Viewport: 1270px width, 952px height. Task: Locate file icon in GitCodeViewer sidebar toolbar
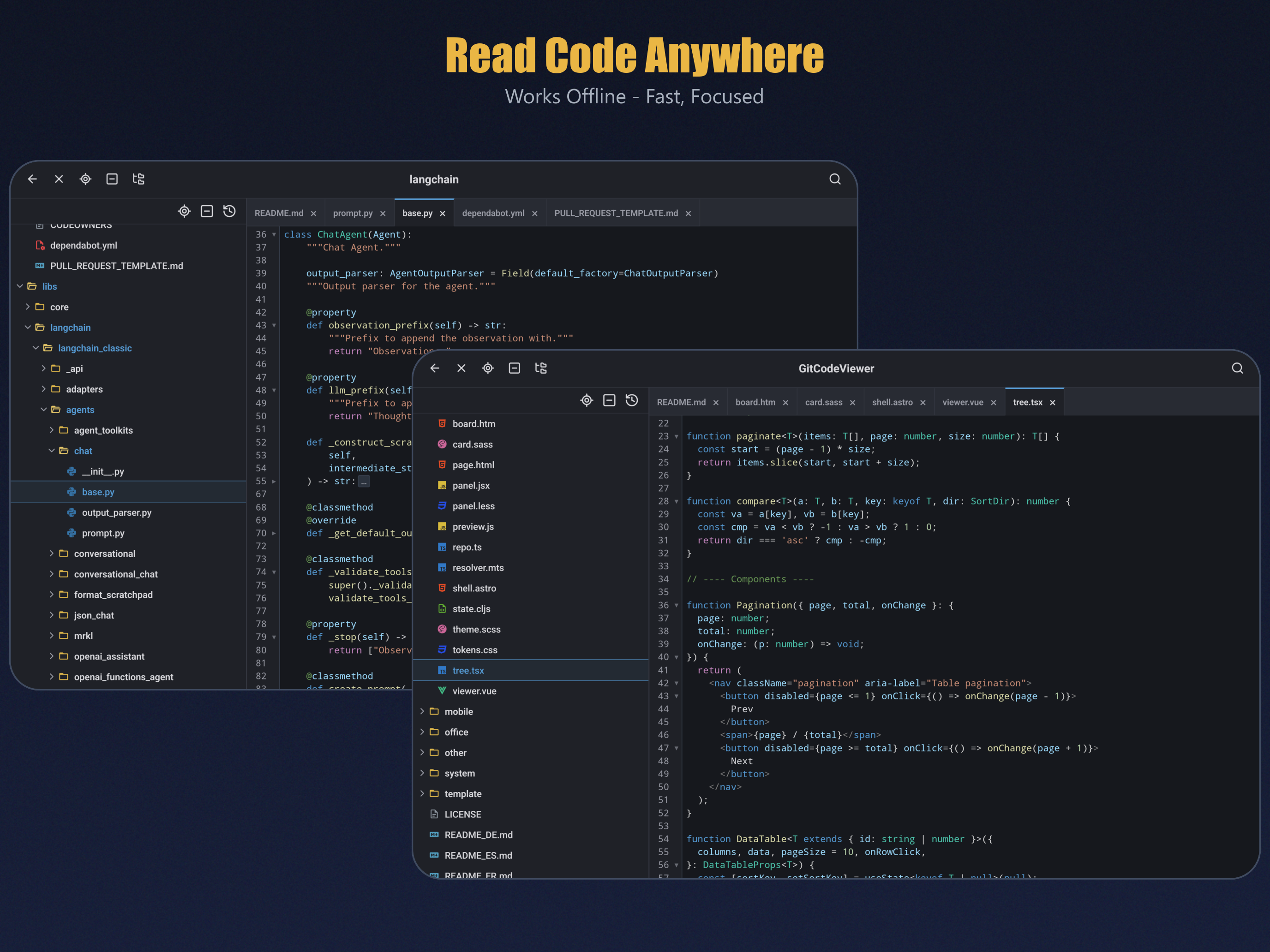[x=587, y=400]
